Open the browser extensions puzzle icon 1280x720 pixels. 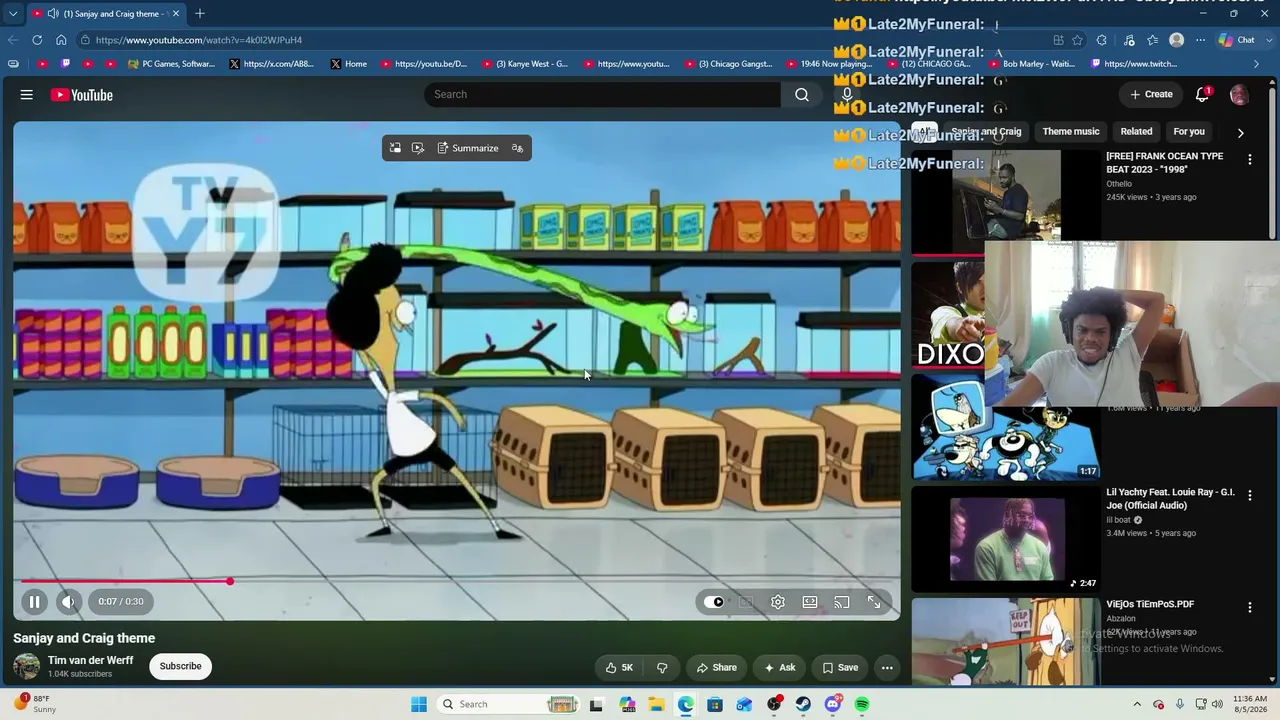pos(1101,40)
